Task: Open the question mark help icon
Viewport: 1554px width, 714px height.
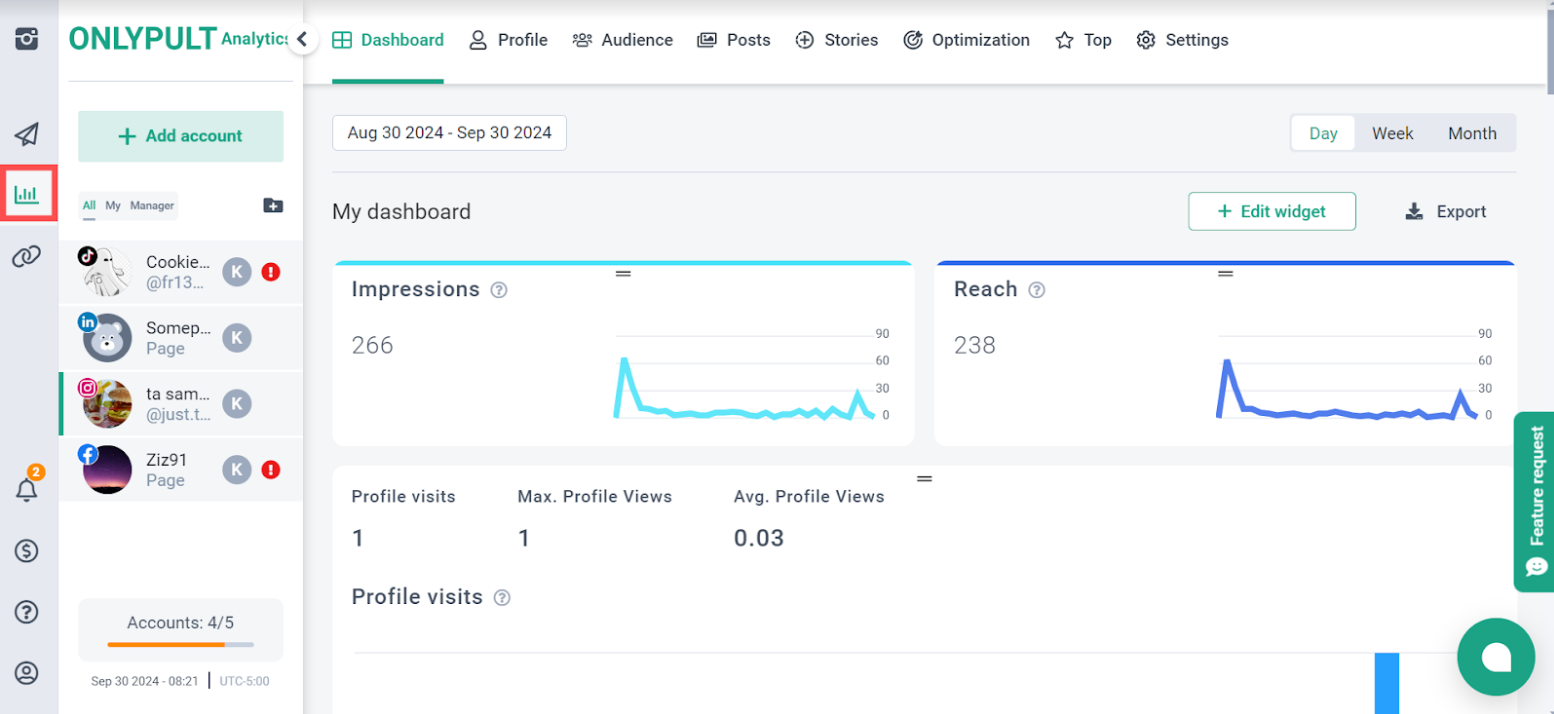Action: tap(27, 611)
